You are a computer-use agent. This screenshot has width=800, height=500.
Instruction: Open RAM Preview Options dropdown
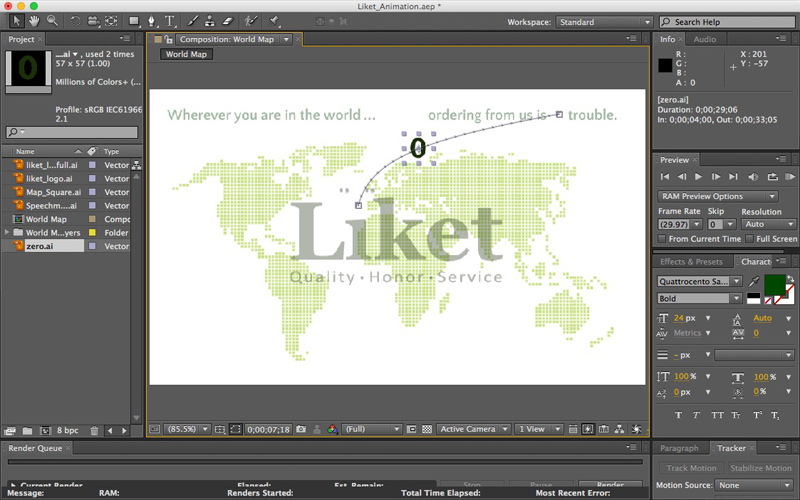718,196
